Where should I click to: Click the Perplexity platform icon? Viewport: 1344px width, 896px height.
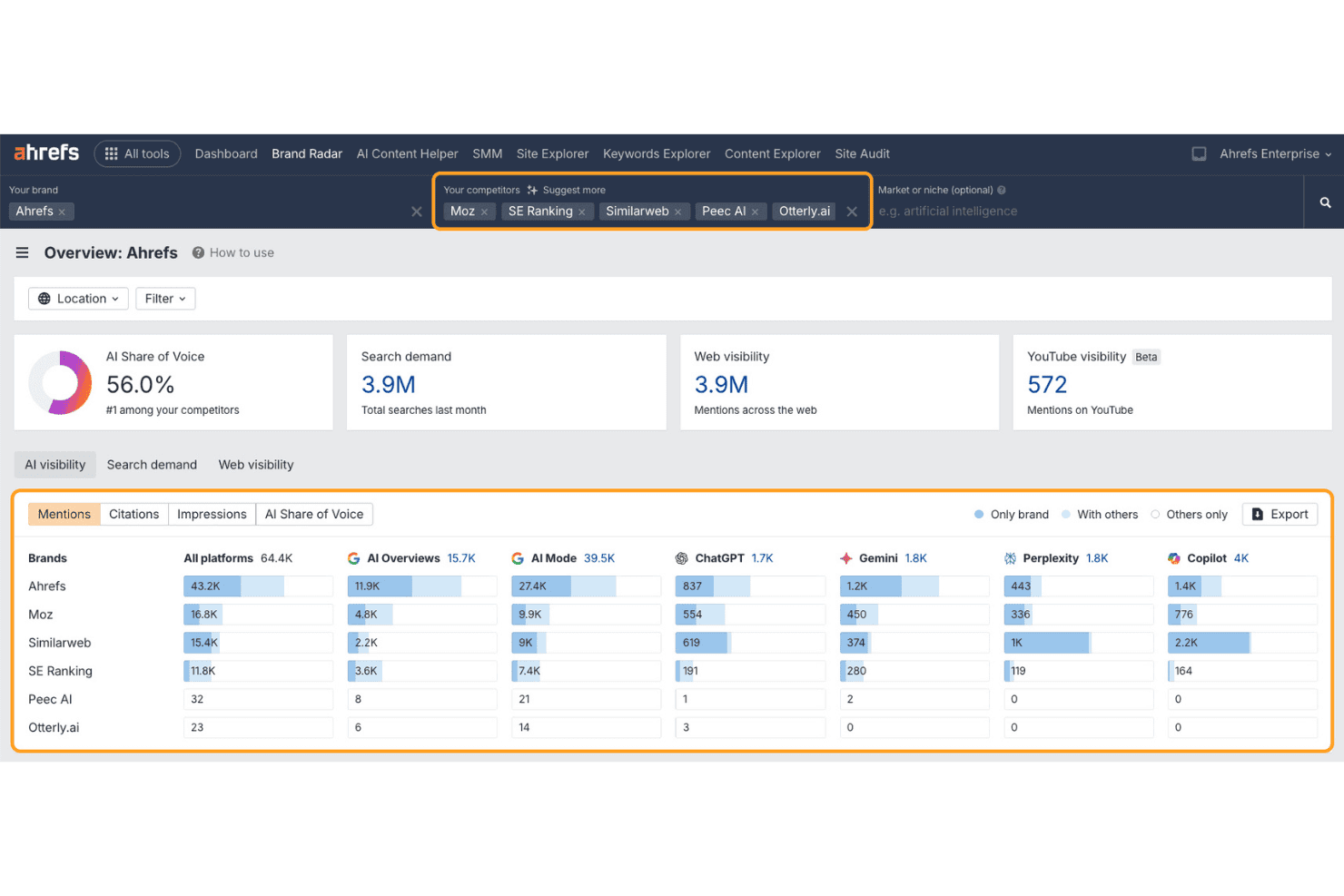tap(1010, 558)
